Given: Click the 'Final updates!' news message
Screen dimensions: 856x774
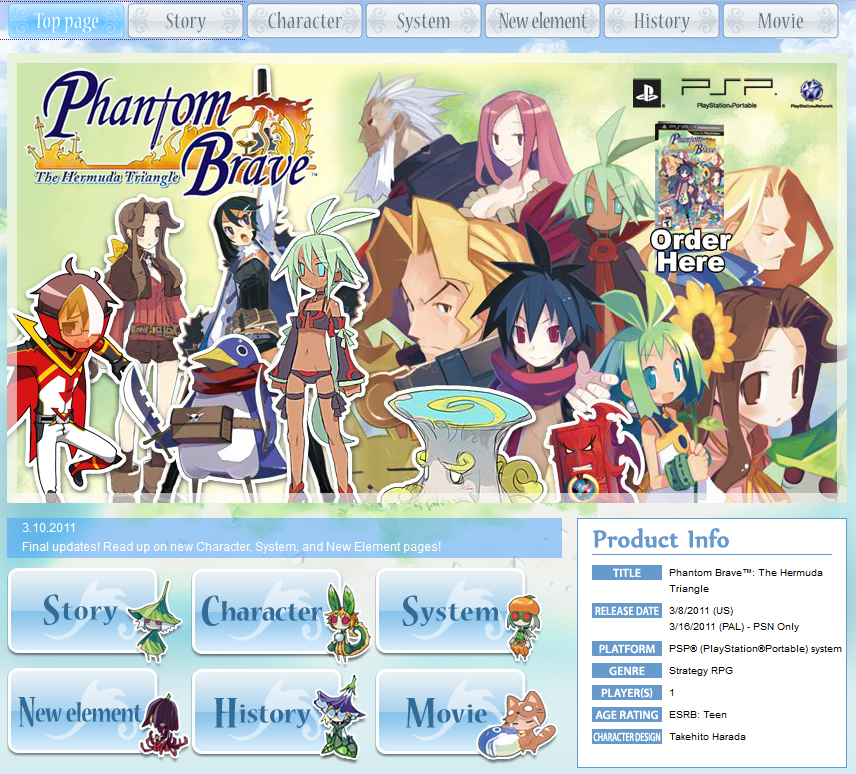Looking at the screenshot, I should 231,546.
